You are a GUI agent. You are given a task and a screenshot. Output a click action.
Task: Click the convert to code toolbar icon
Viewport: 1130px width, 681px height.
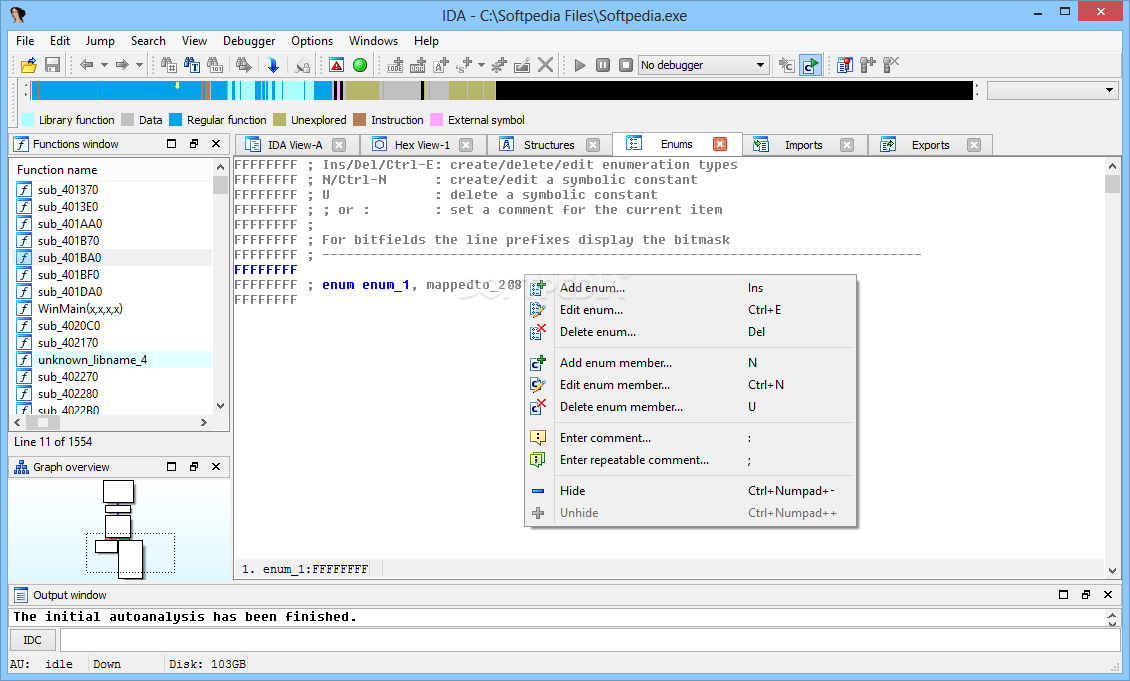click(x=395, y=65)
